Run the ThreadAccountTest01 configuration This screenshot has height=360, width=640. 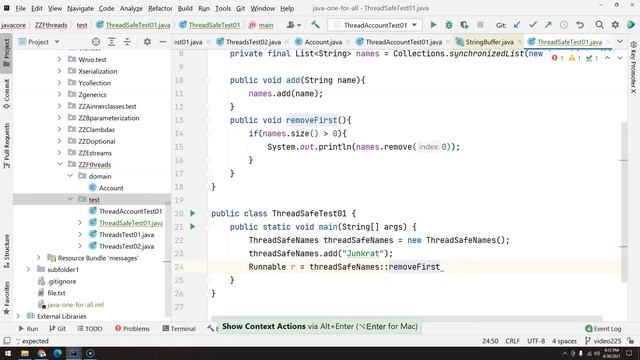433,25
